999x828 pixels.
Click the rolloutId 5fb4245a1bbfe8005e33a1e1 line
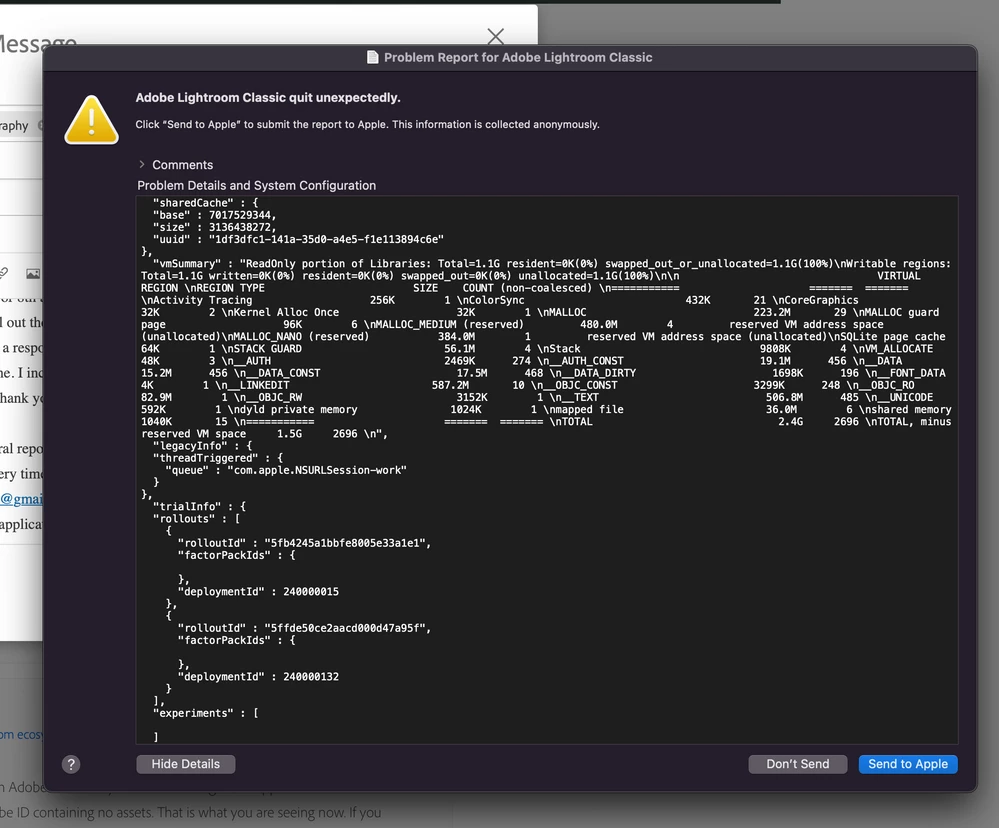(x=305, y=543)
